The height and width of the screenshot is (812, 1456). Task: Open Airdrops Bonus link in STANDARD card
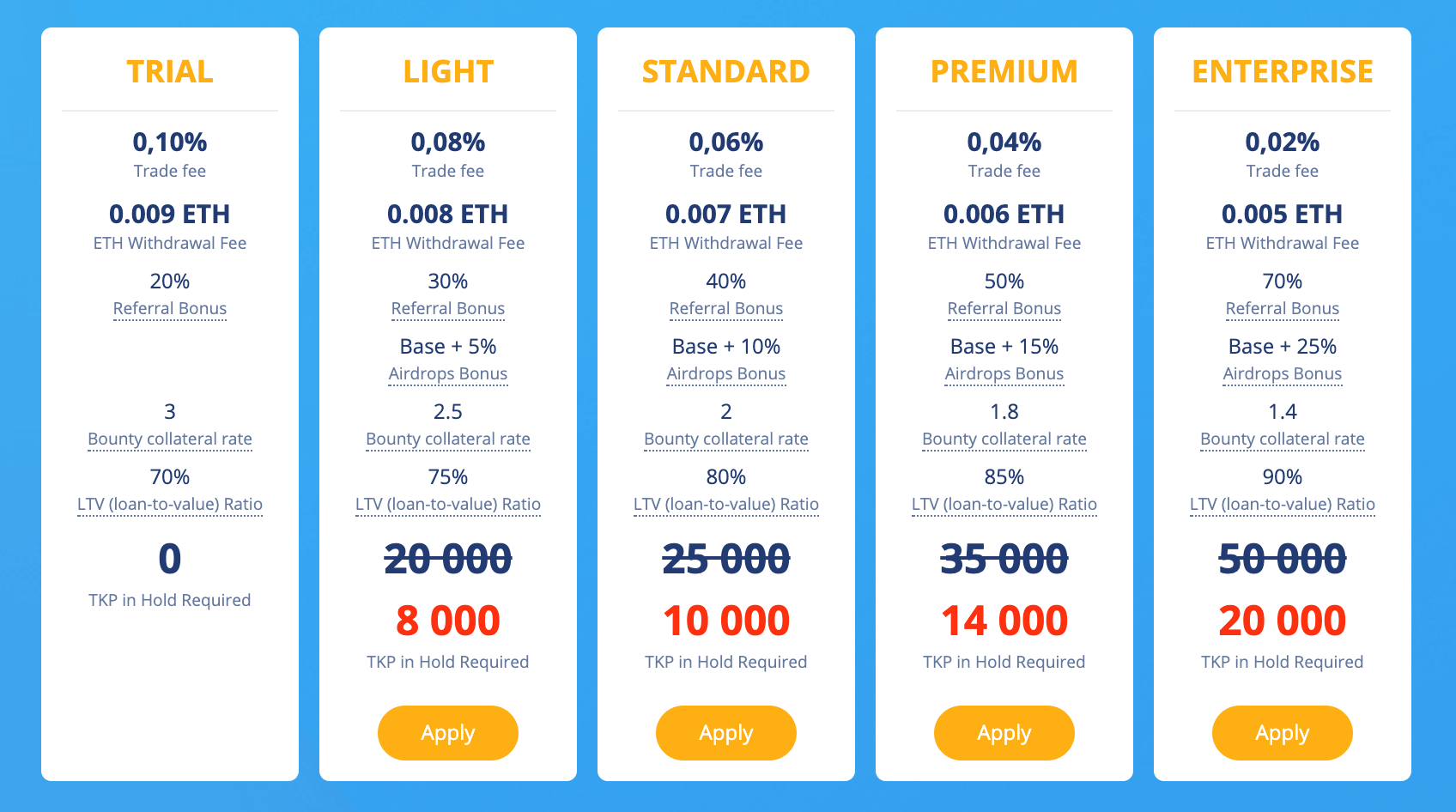[x=726, y=373]
